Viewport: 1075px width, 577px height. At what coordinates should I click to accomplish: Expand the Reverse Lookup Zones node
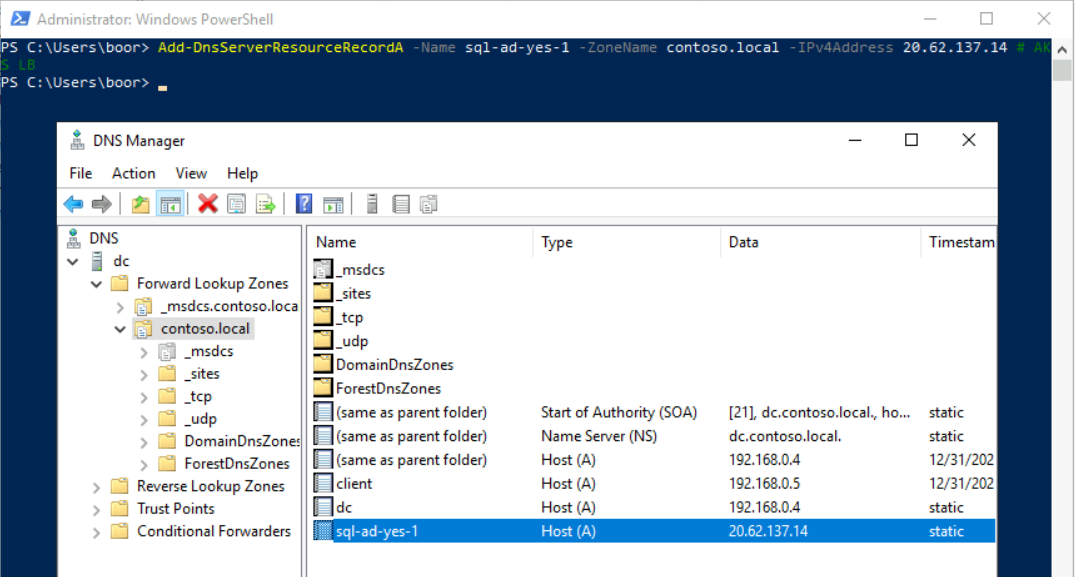click(x=97, y=487)
